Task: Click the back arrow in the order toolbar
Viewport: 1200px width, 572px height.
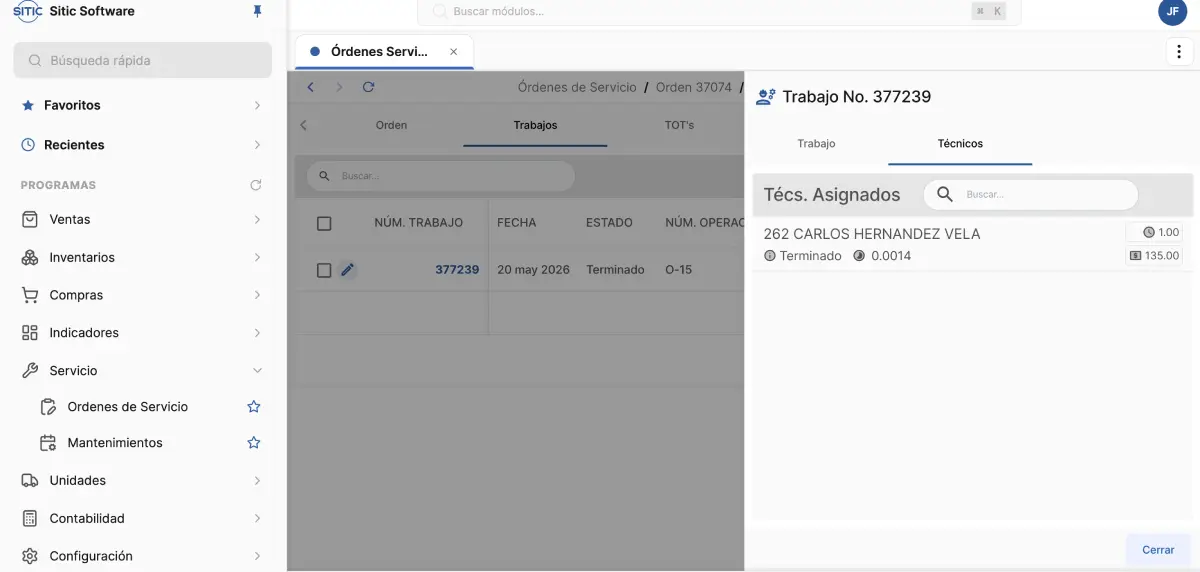Action: pyautogui.click(x=311, y=87)
